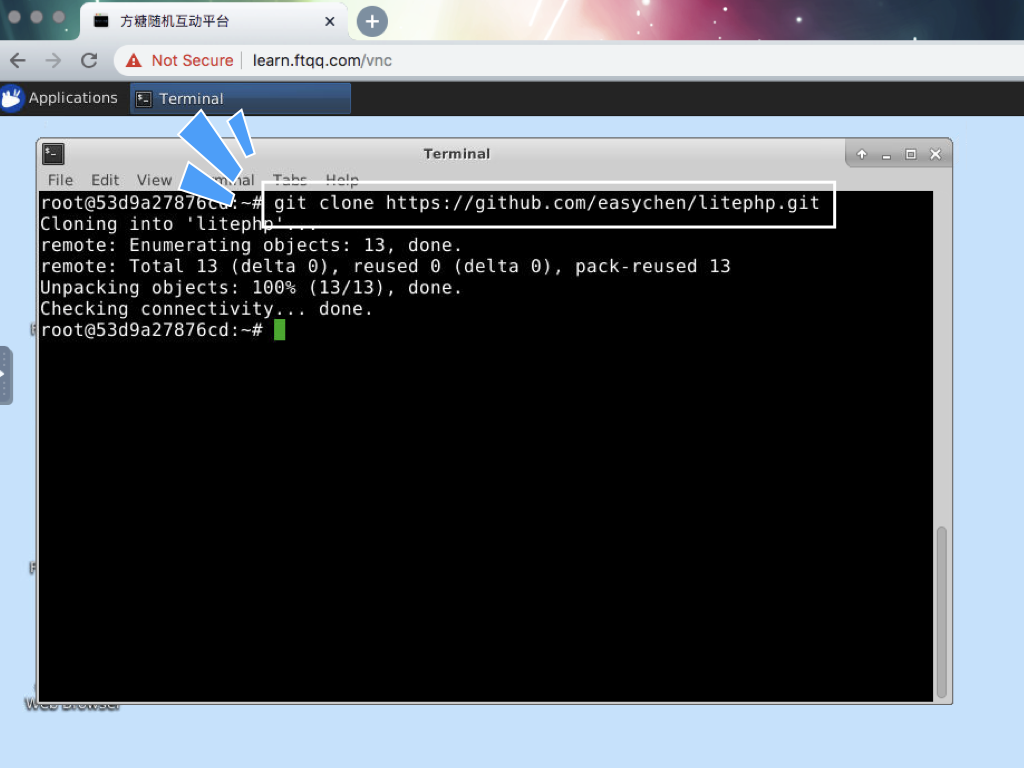Go back in the browser
Viewport: 1024px width, 768px height.
tap(18, 61)
